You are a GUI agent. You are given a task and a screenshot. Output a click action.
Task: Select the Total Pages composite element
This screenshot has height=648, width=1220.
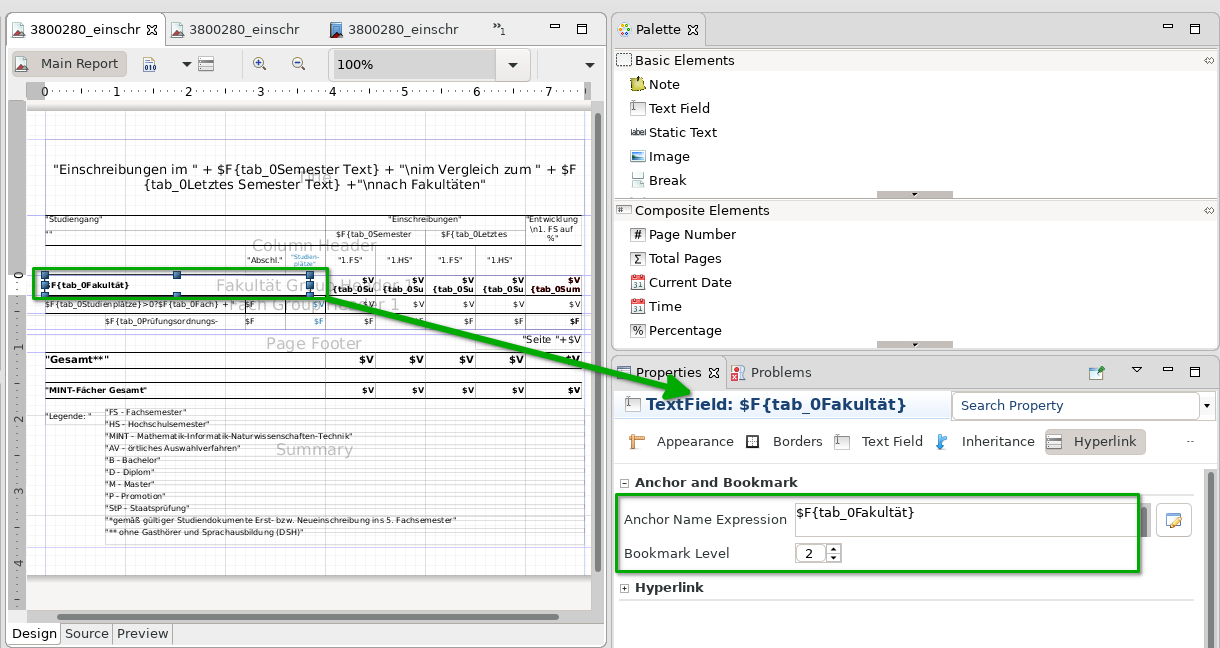676,258
